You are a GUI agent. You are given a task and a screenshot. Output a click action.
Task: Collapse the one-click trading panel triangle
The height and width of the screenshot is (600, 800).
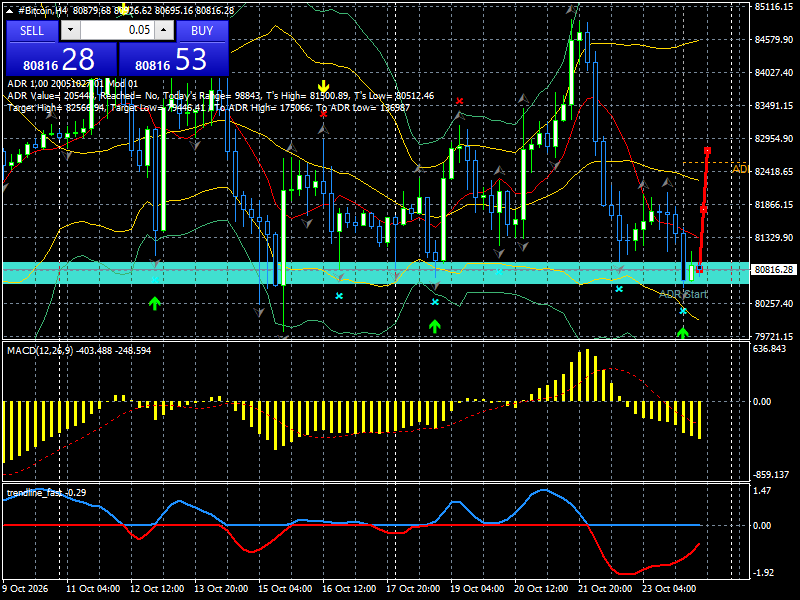[x=9, y=11]
